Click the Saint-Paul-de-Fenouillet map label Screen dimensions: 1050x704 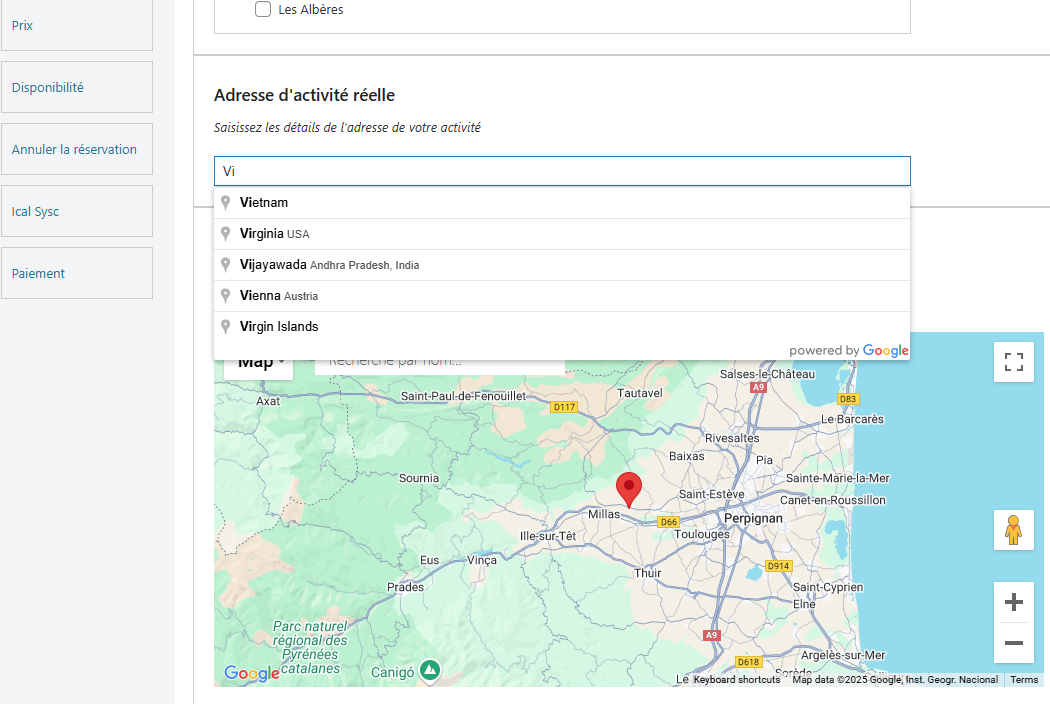463,396
